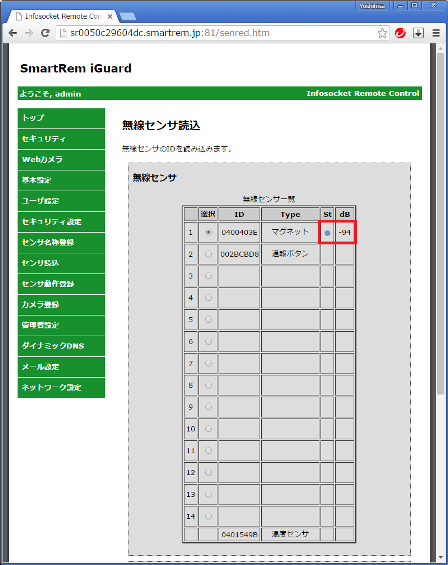The height and width of the screenshot is (565, 448).
Task: Click the vertical page scrollbar thumb
Action: click(x=440, y=223)
